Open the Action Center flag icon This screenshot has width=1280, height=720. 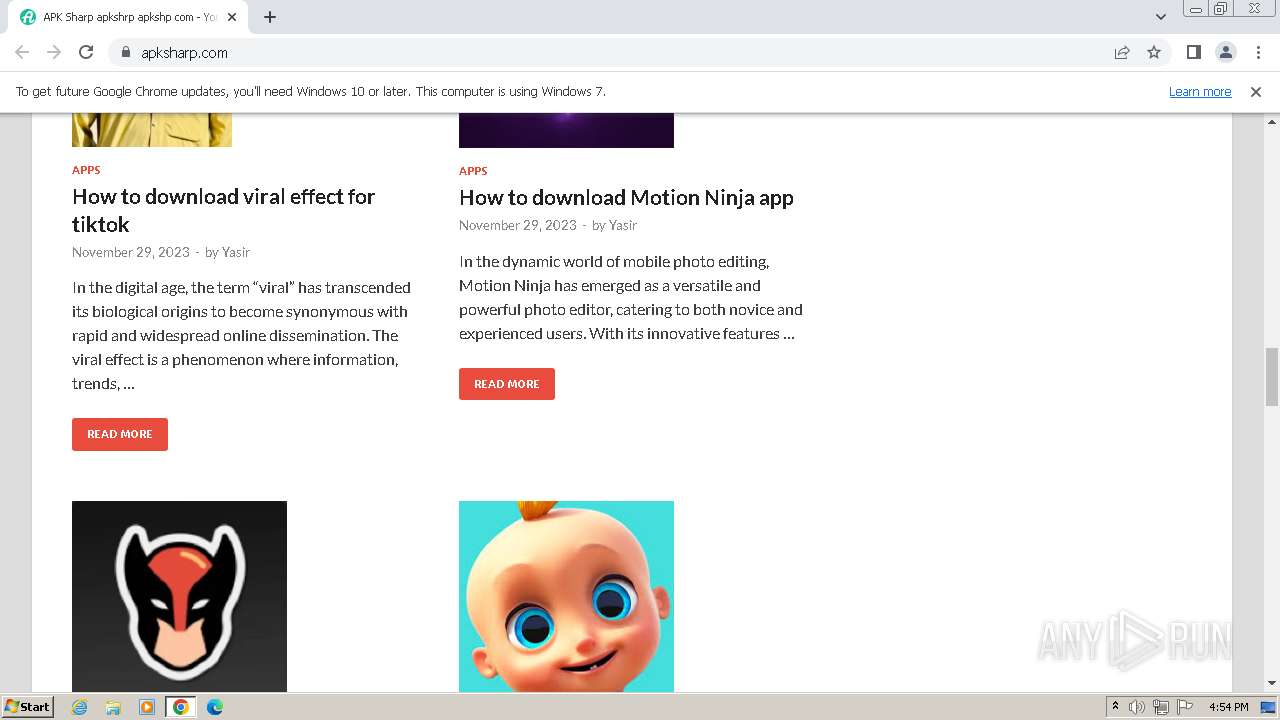click(1185, 707)
